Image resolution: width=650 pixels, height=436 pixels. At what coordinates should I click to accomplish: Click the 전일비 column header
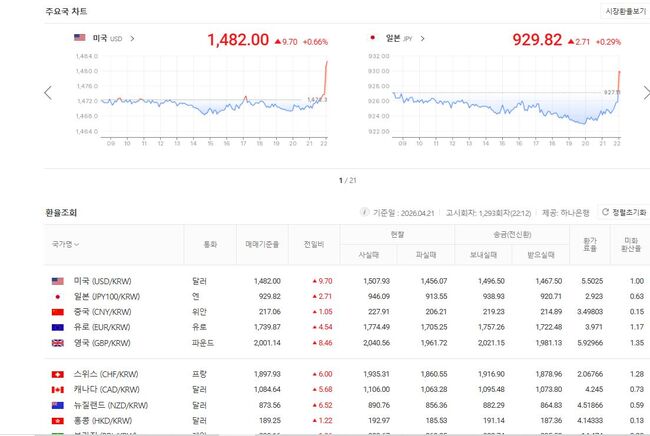coord(316,244)
